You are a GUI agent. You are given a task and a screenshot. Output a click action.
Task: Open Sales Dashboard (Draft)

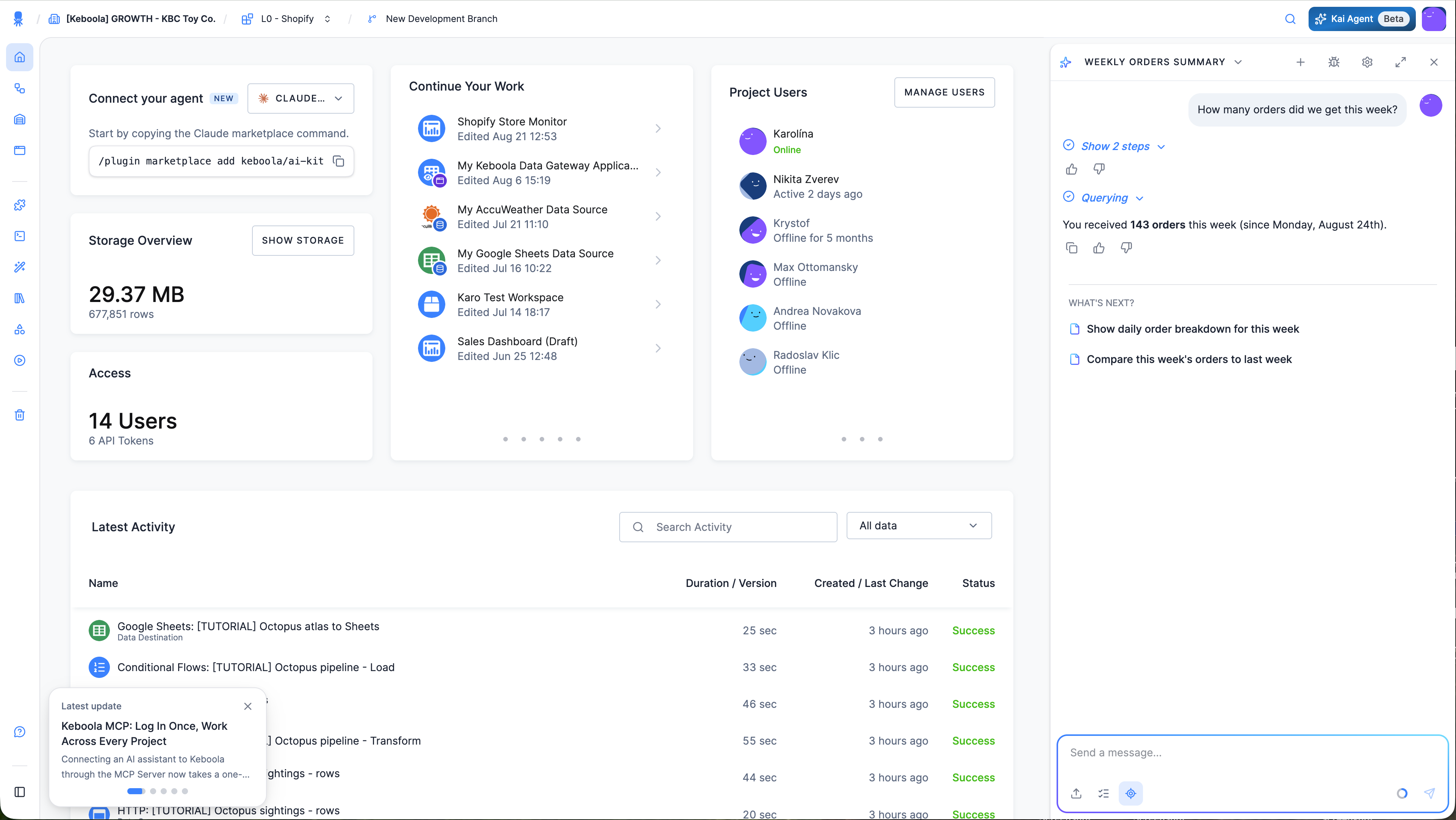click(541, 349)
